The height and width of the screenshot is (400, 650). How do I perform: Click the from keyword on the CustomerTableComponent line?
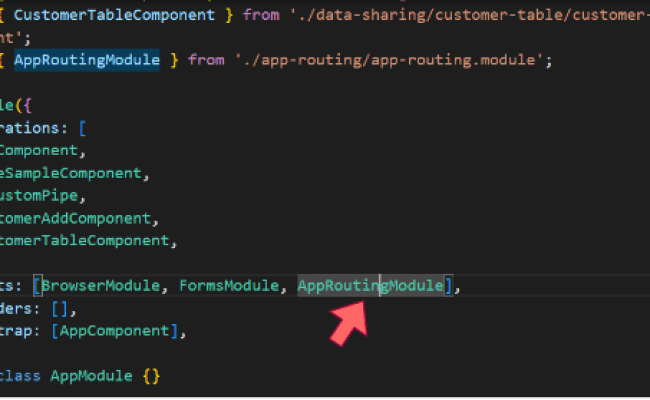pos(261,15)
